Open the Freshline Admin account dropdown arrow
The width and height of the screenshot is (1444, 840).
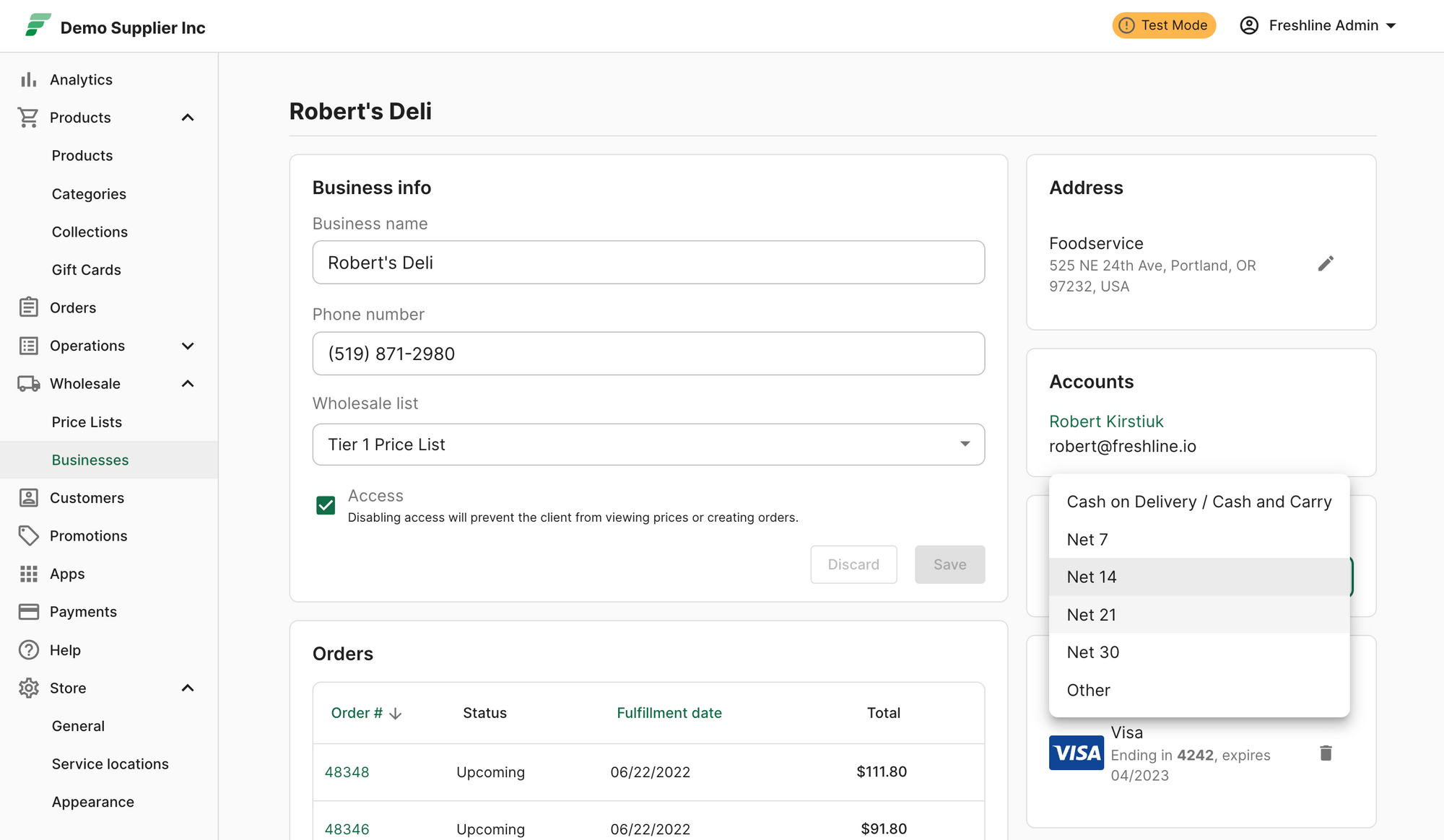click(1391, 26)
